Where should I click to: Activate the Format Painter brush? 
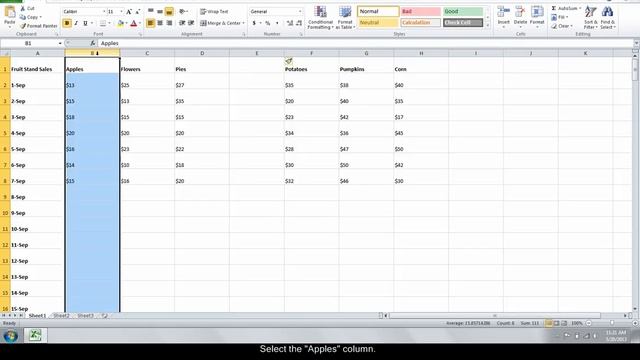click(38, 26)
